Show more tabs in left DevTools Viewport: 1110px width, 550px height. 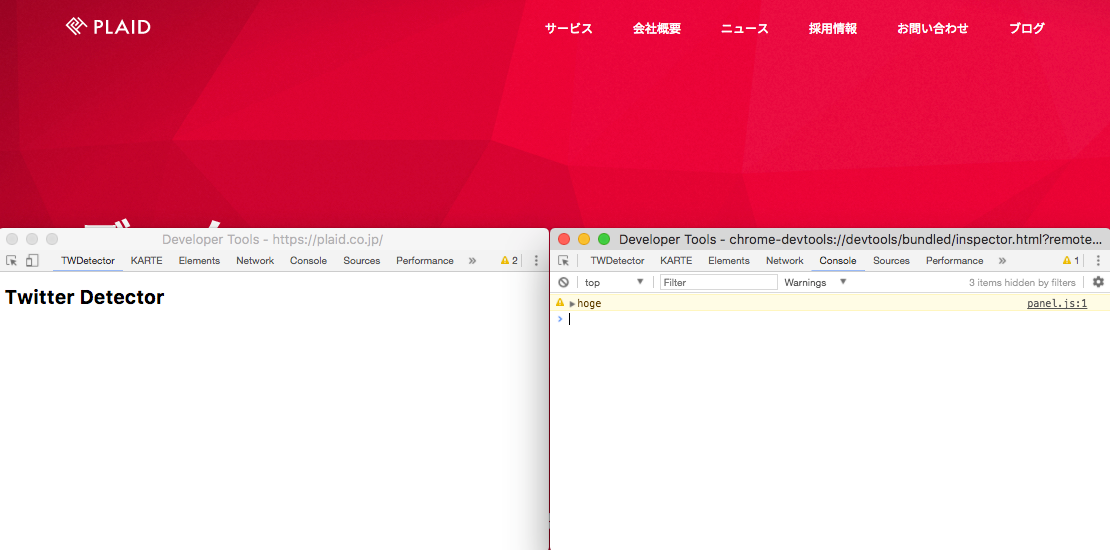(472, 261)
